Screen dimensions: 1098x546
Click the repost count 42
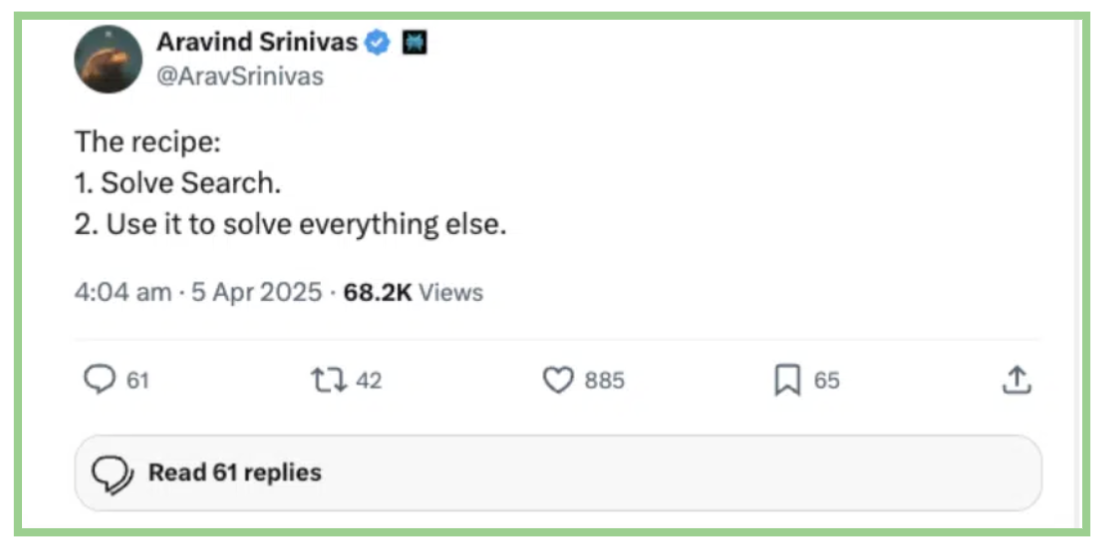pyautogui.click(x=368, y=381)
